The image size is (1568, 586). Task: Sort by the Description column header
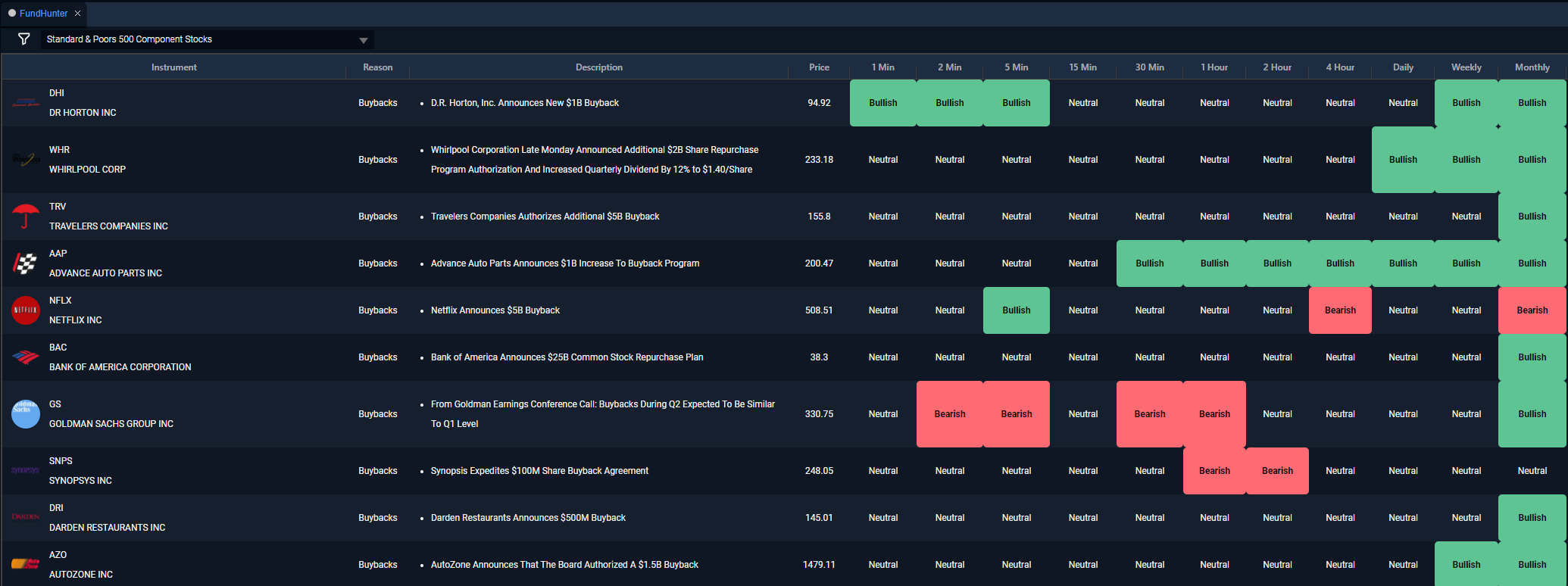point(598,67)
